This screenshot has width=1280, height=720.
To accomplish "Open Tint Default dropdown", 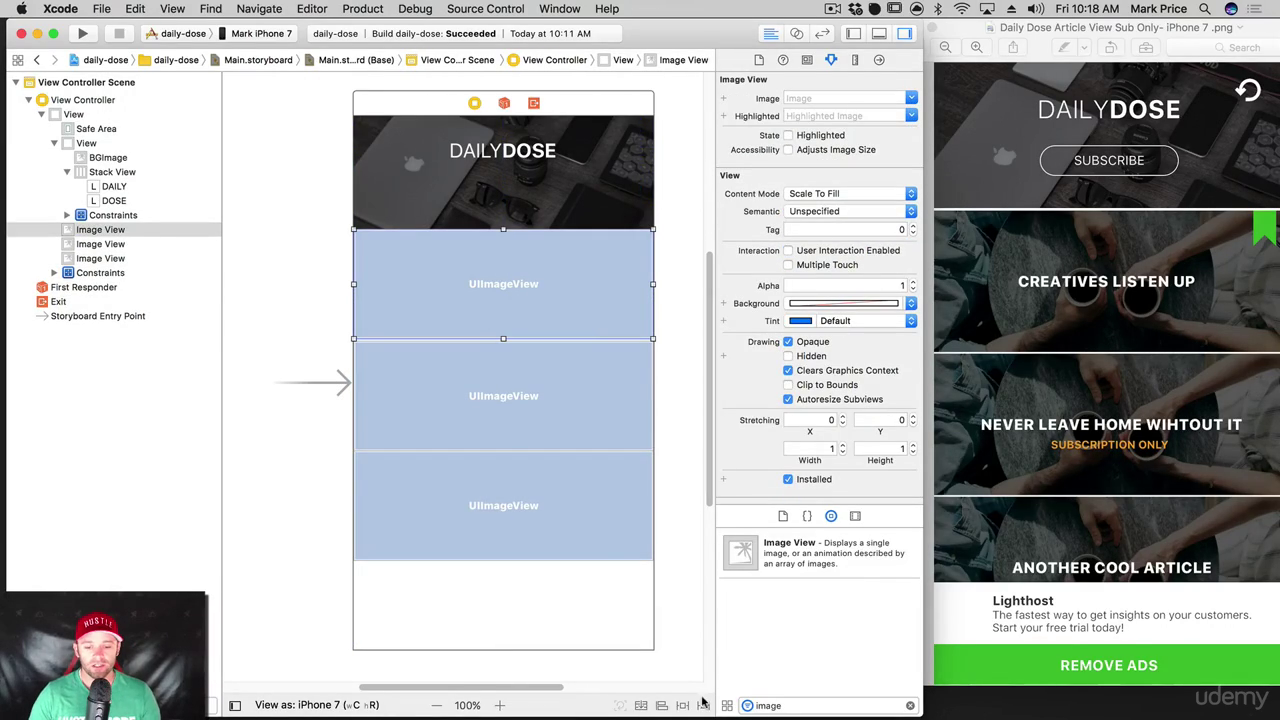I will pos(866,321).
